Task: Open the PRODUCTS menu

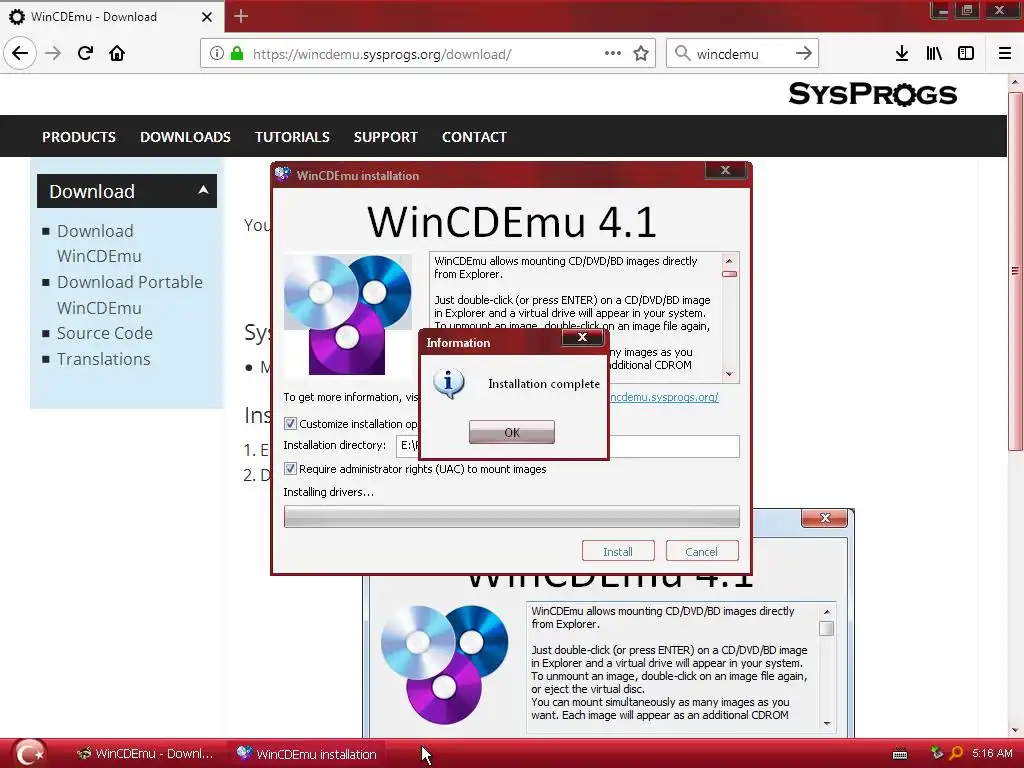Action: [79, 136]
